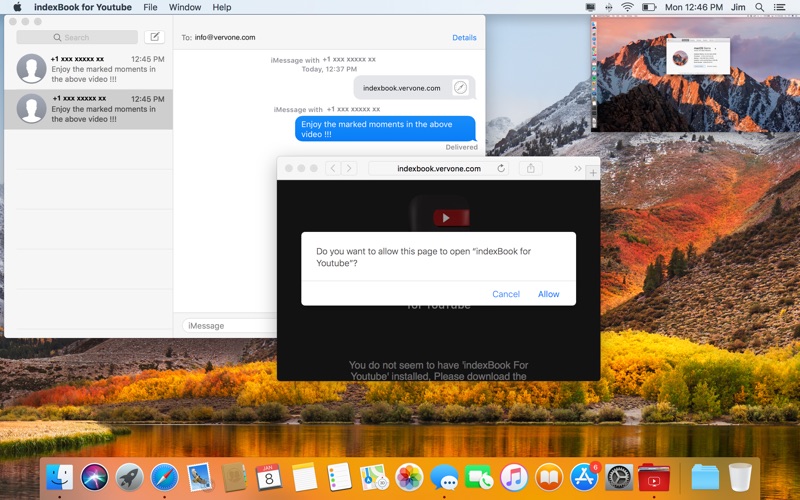Click the Messages Search field
This screenshot has width=800, height=500.
(x=77, y=37)
